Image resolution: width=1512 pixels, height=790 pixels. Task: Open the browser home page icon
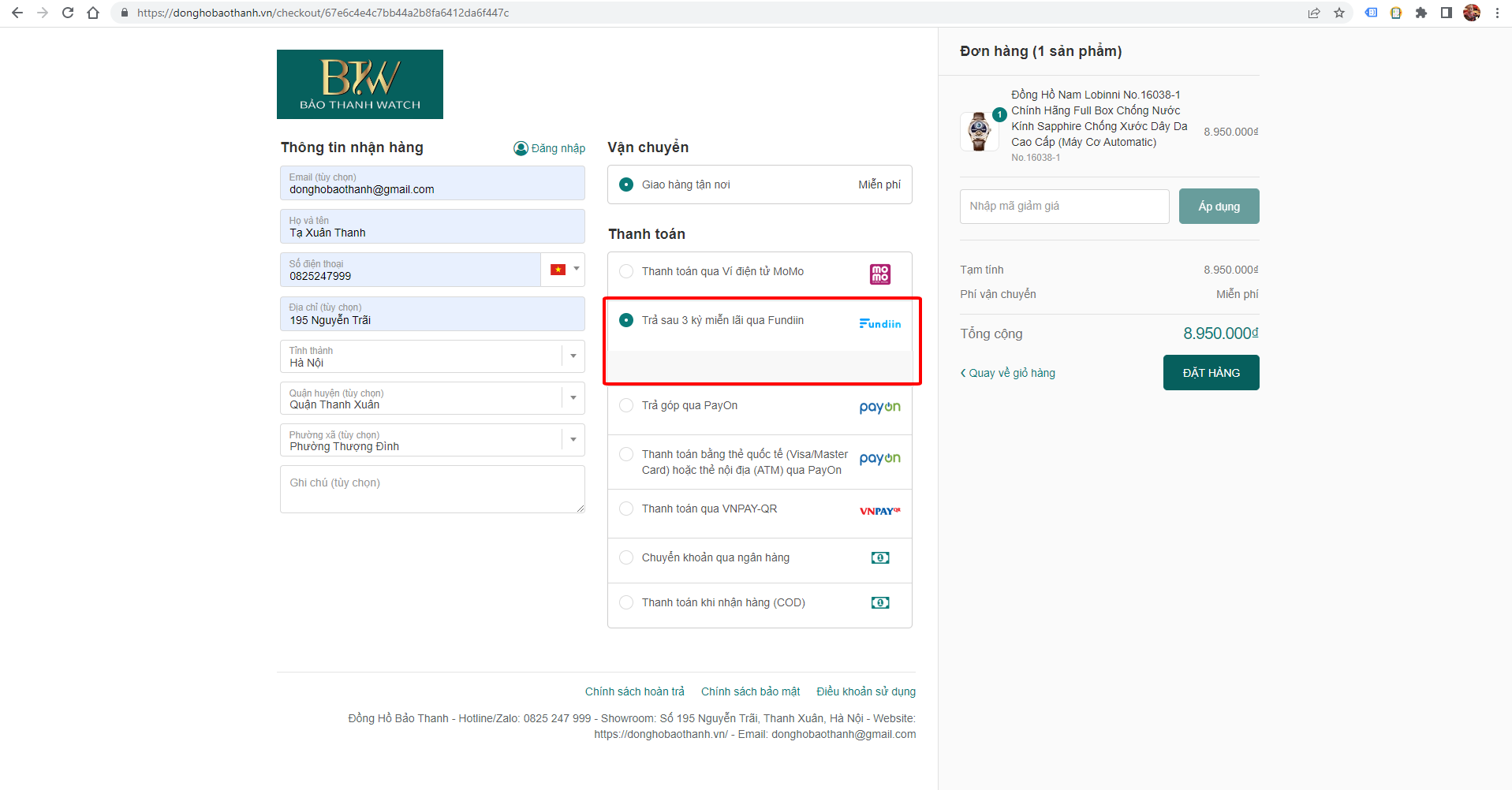coord(93,13)
